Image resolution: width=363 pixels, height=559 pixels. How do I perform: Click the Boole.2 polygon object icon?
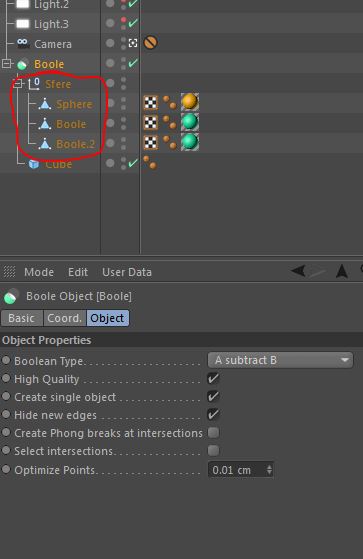click(45, 144)
